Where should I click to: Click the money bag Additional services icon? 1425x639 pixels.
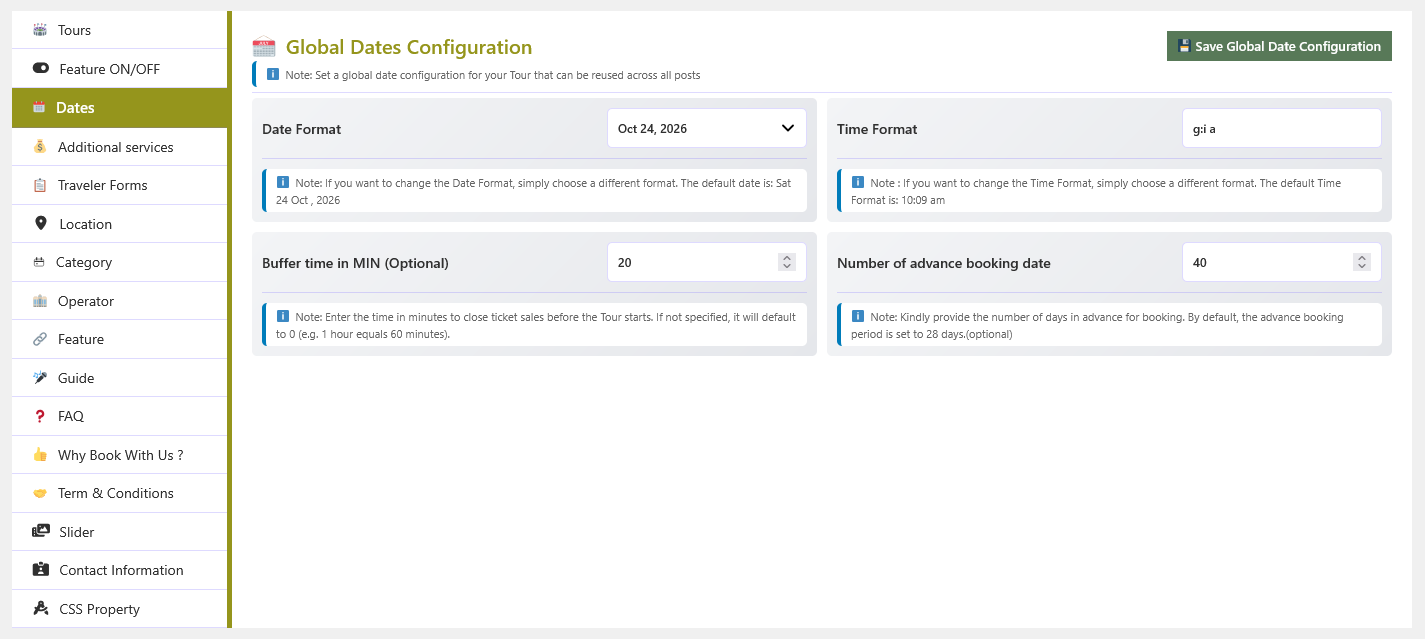pos(40,146)
